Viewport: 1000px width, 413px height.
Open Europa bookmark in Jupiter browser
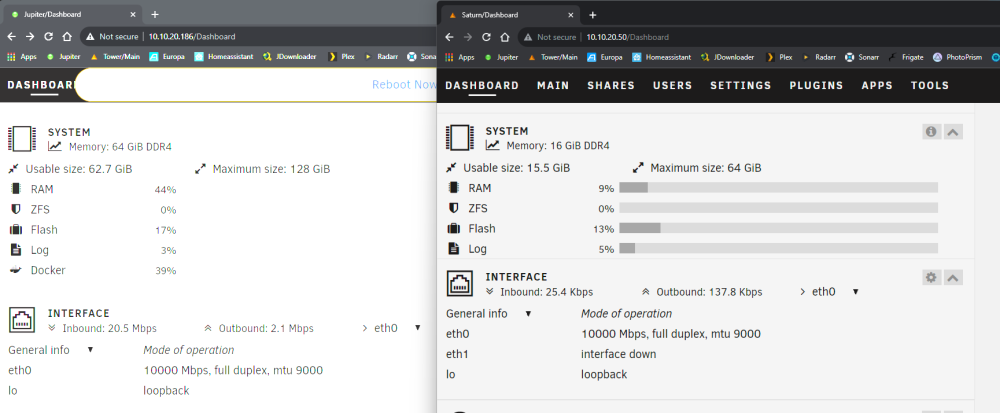pyautogui.click(x=167, y=56)
